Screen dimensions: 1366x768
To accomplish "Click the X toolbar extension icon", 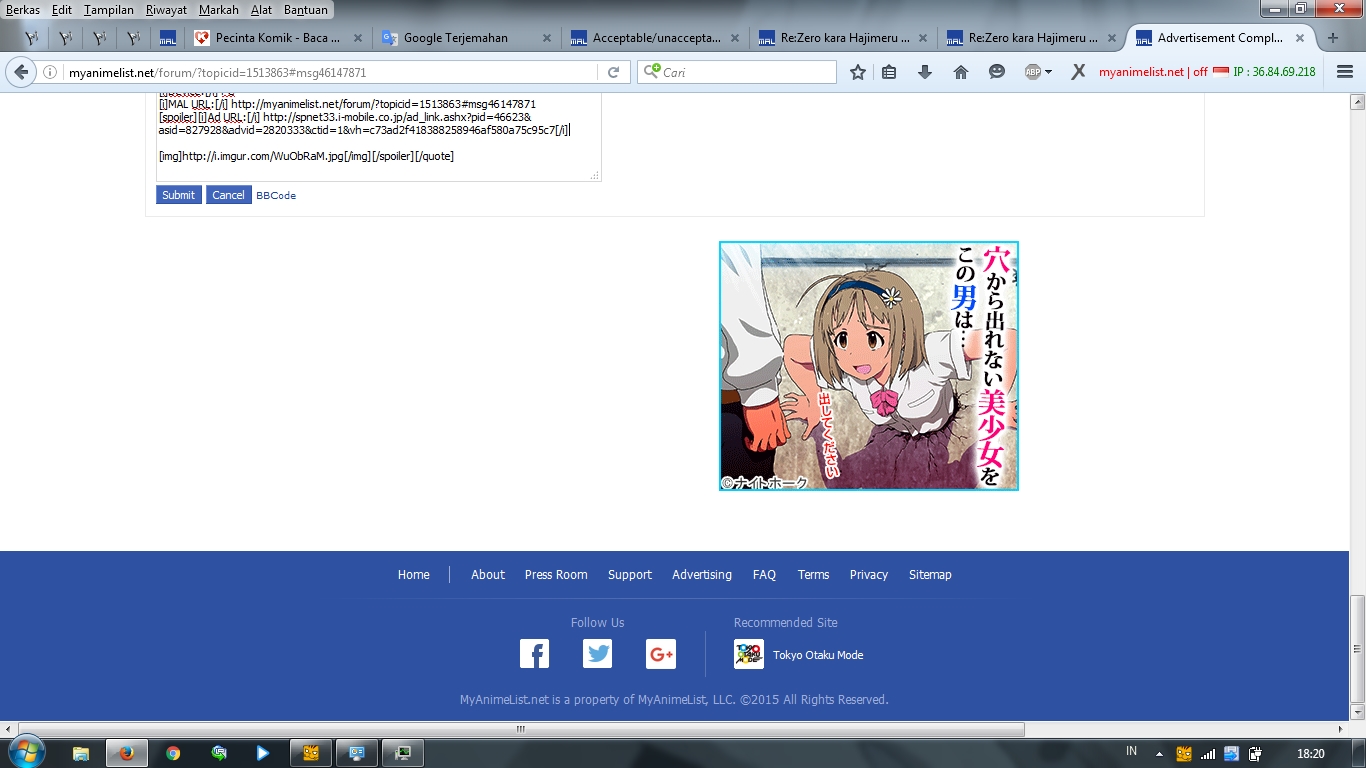I will click(x=1078, y=72).
